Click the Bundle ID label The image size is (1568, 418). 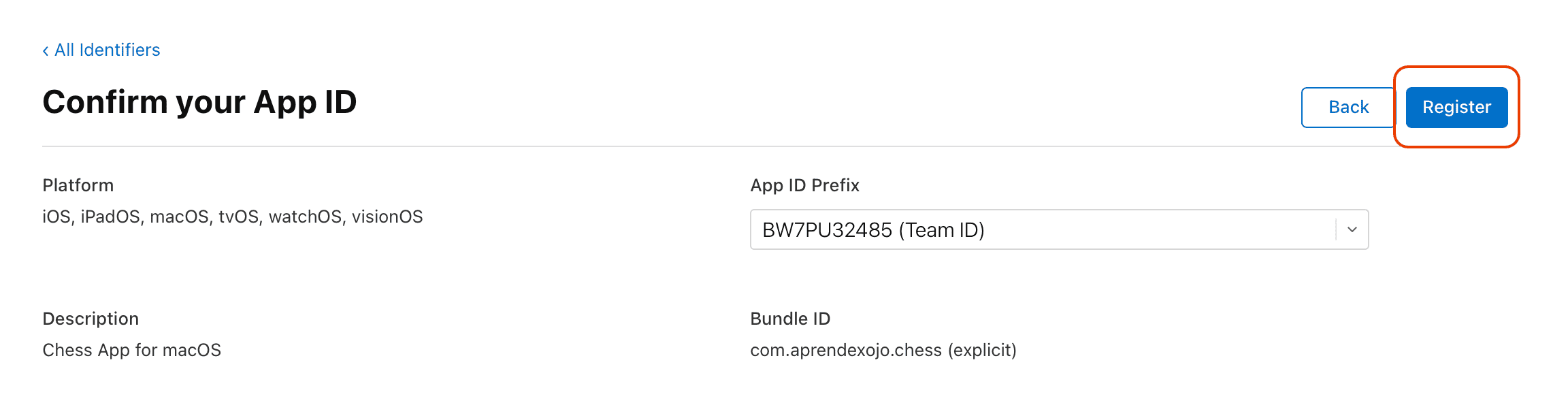tap(790, 319)
